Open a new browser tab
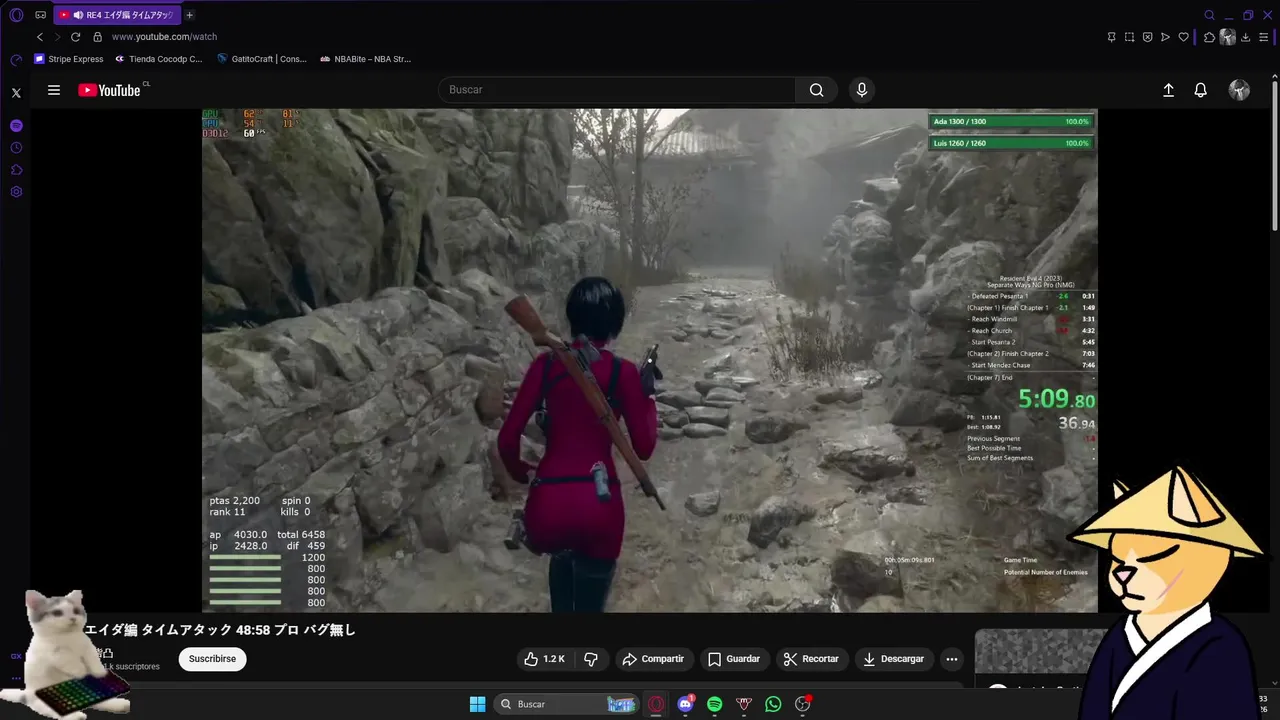This screenshot has width=1280, height=720. (189, 15)
